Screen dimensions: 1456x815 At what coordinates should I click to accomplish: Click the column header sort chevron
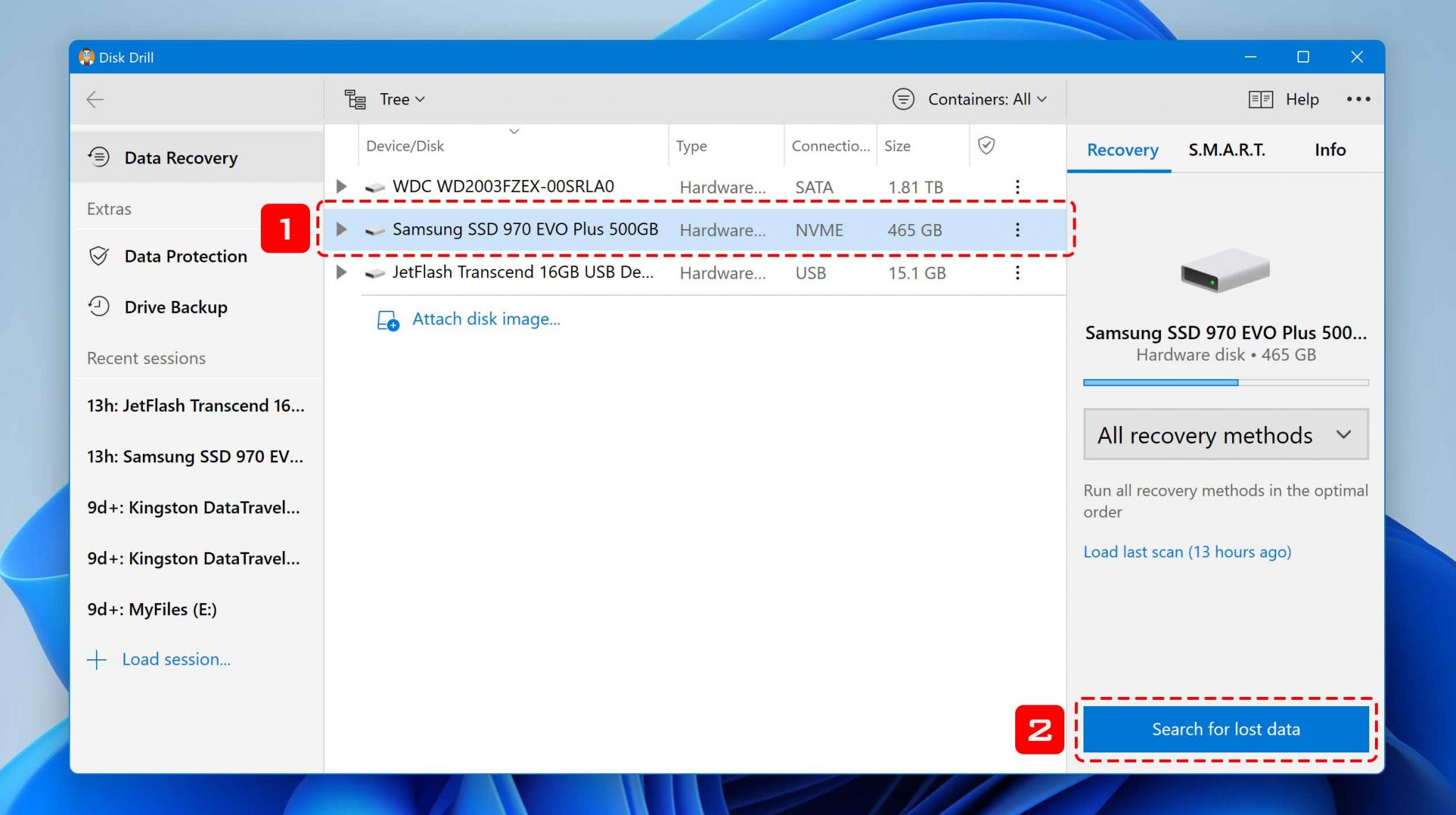point(514,131)
